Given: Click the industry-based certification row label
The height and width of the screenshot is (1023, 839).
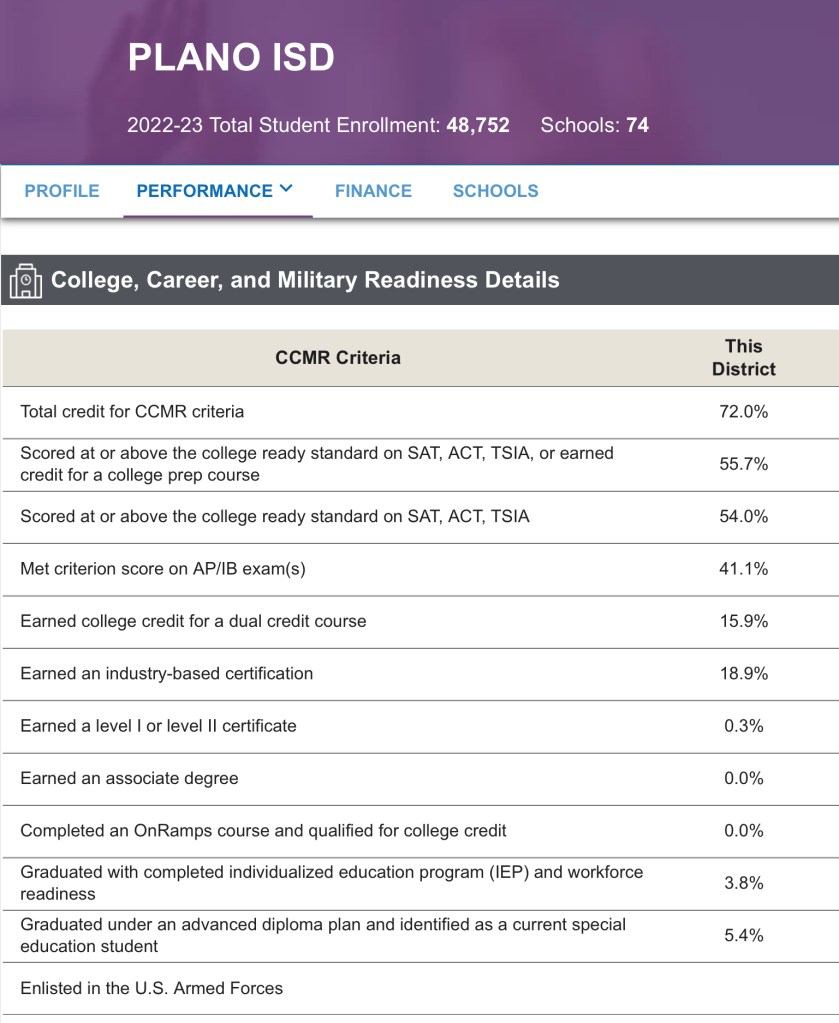Looking at the screenshot, I should pos(167,674).
